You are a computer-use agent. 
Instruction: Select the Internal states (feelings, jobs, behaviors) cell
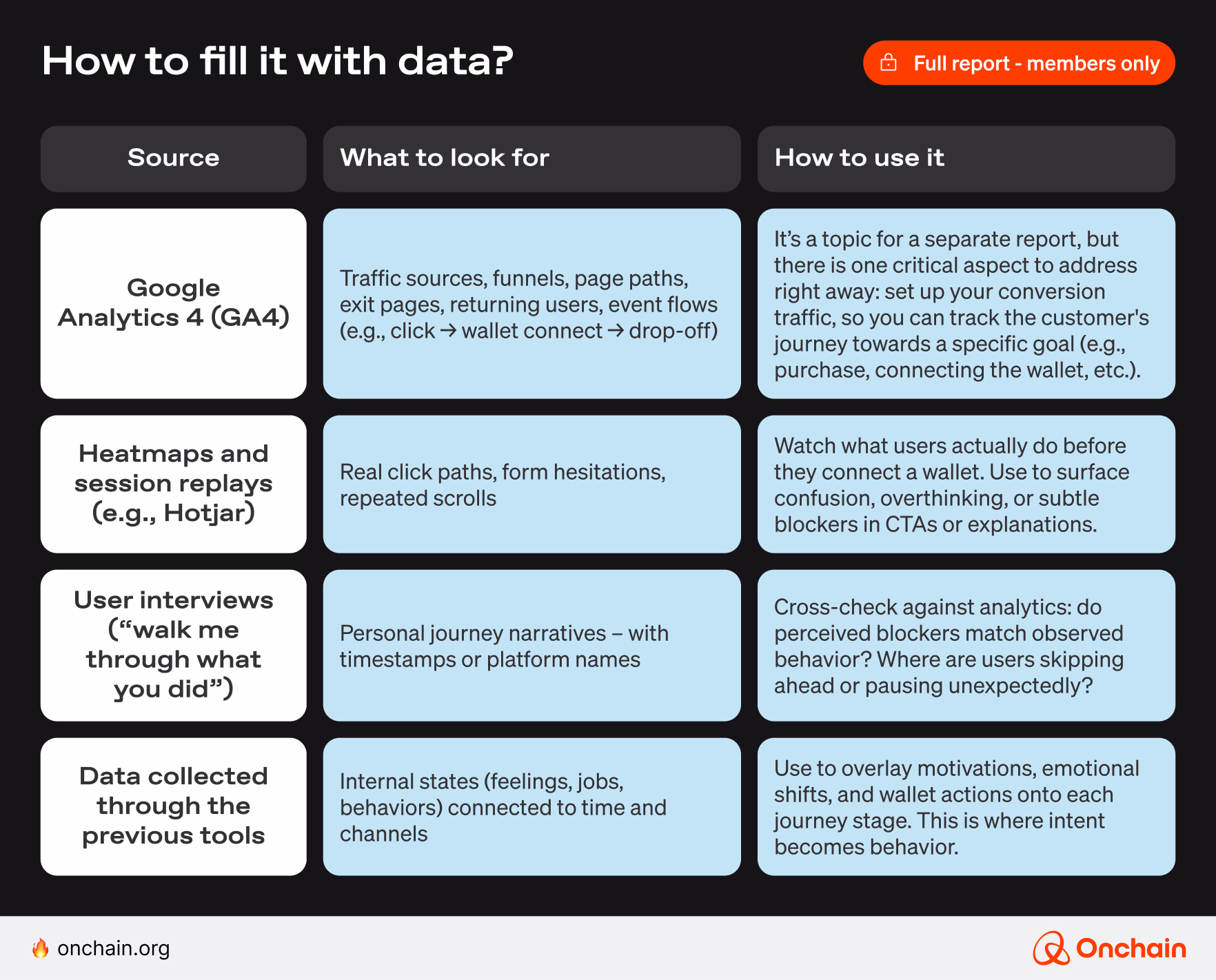[531, 806]
